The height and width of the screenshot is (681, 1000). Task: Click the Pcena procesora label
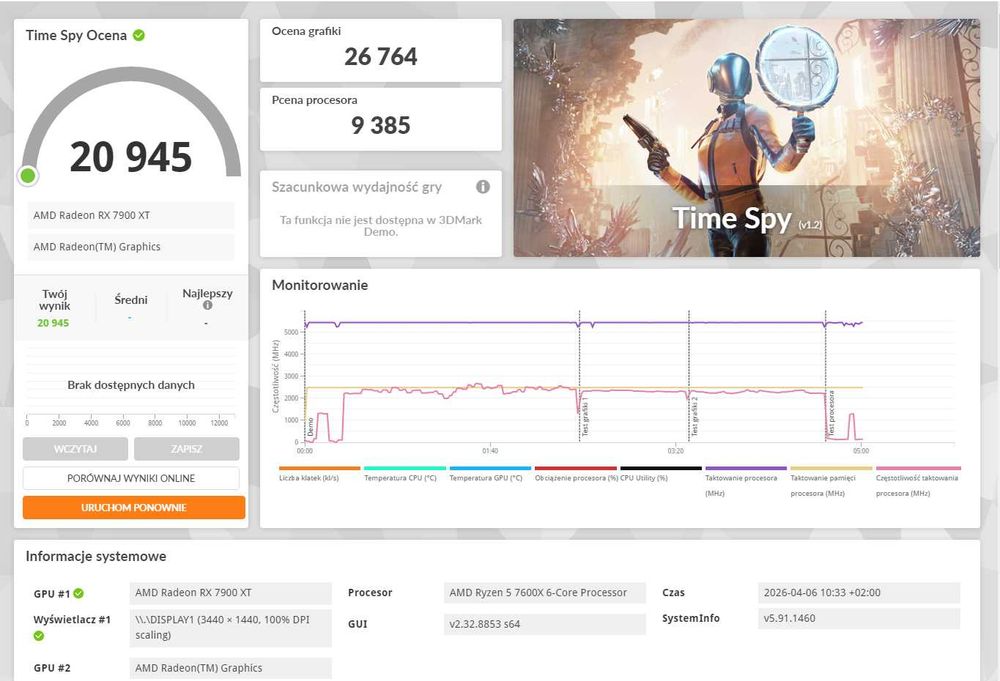(314, 100)
